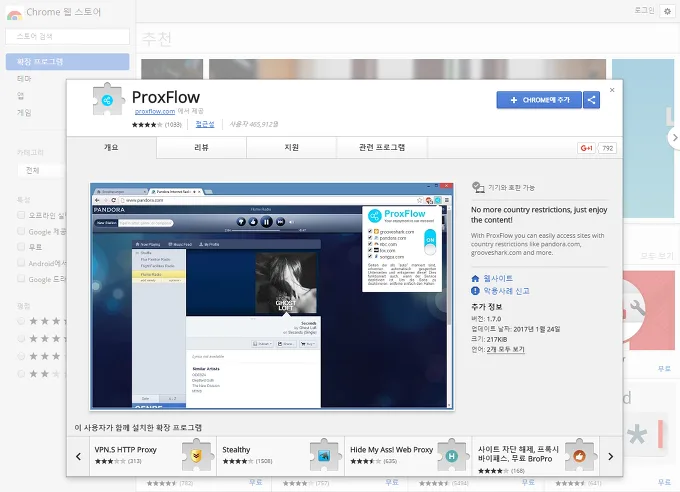Select 확장 프로그램 in the store sidebar
The image size is (680, 492).
pos(68,62)
